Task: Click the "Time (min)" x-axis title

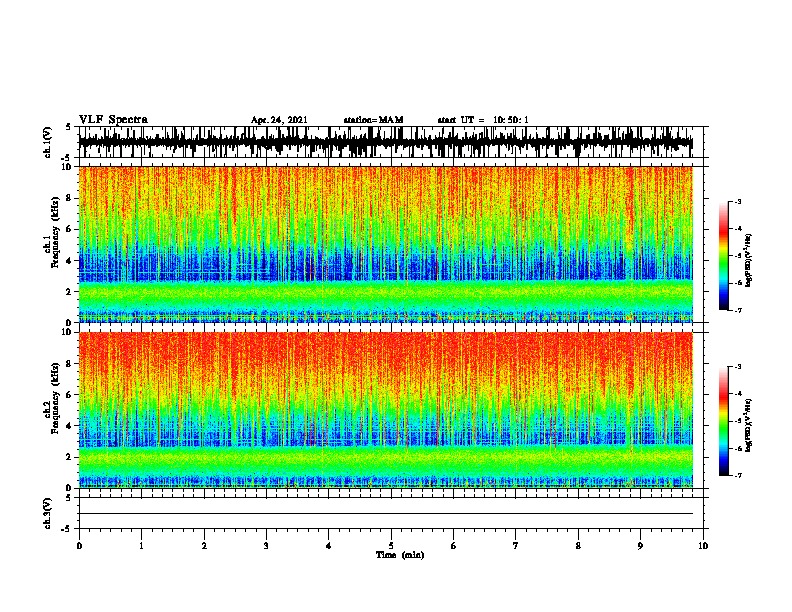Action: (x=400, y=555)
